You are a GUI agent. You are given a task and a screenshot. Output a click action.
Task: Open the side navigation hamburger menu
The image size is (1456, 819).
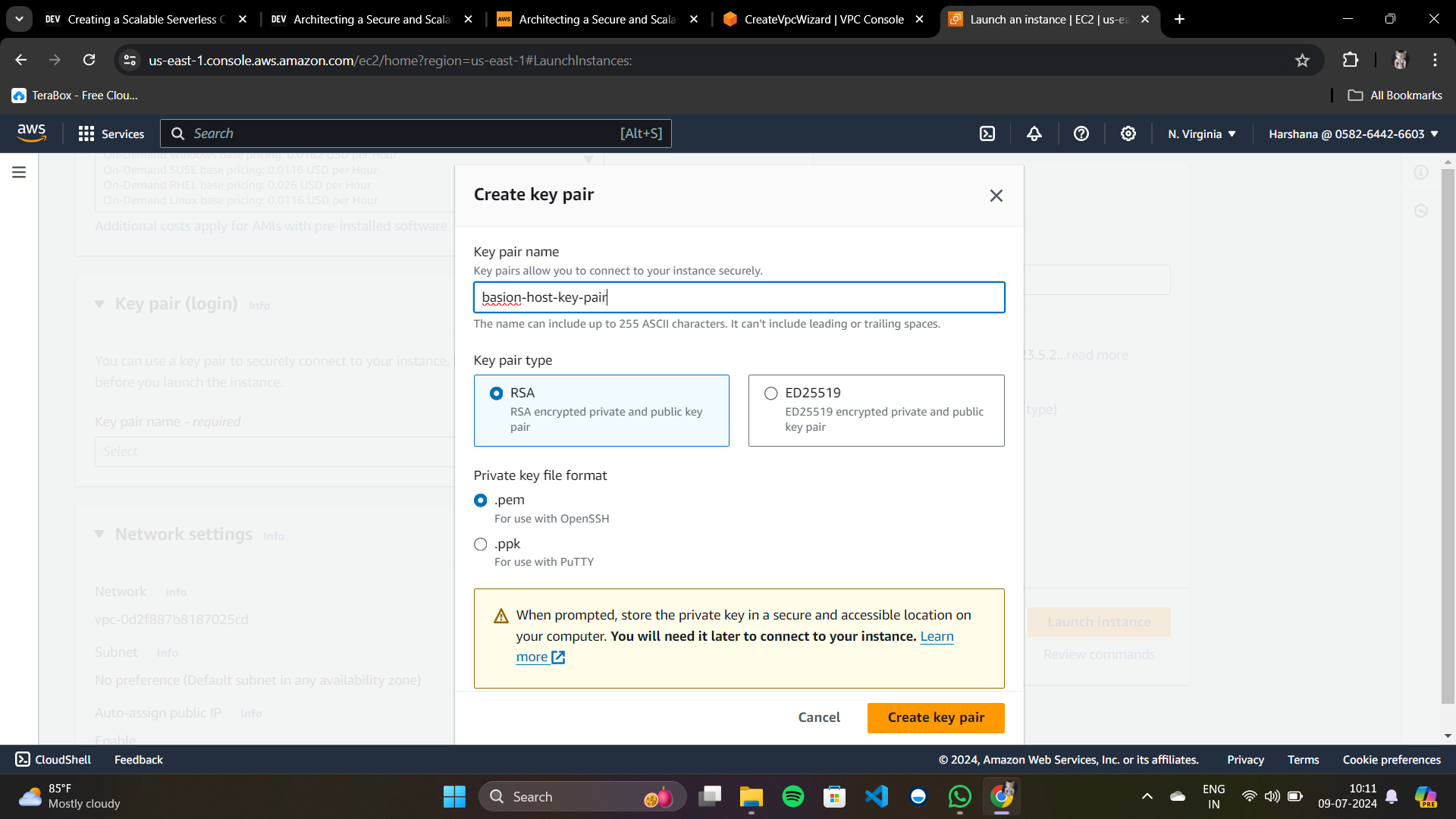point(19,172)
